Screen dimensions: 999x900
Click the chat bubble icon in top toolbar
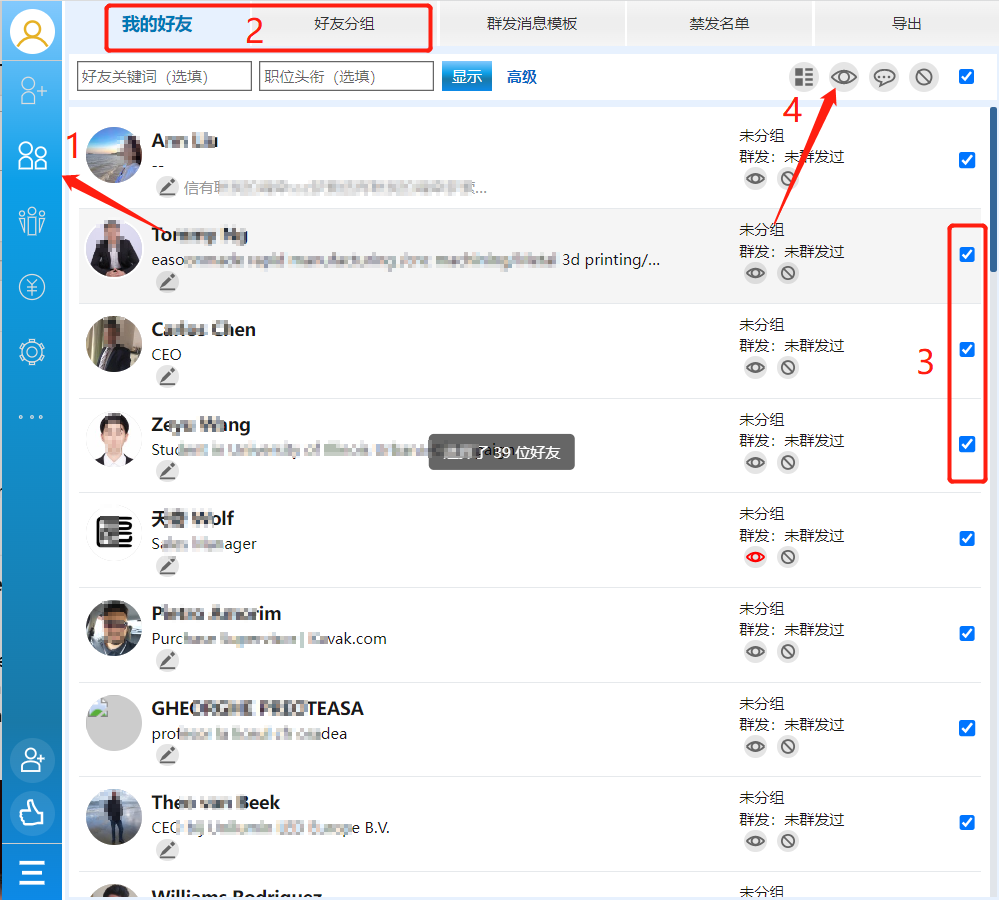(x=884, y=77)
